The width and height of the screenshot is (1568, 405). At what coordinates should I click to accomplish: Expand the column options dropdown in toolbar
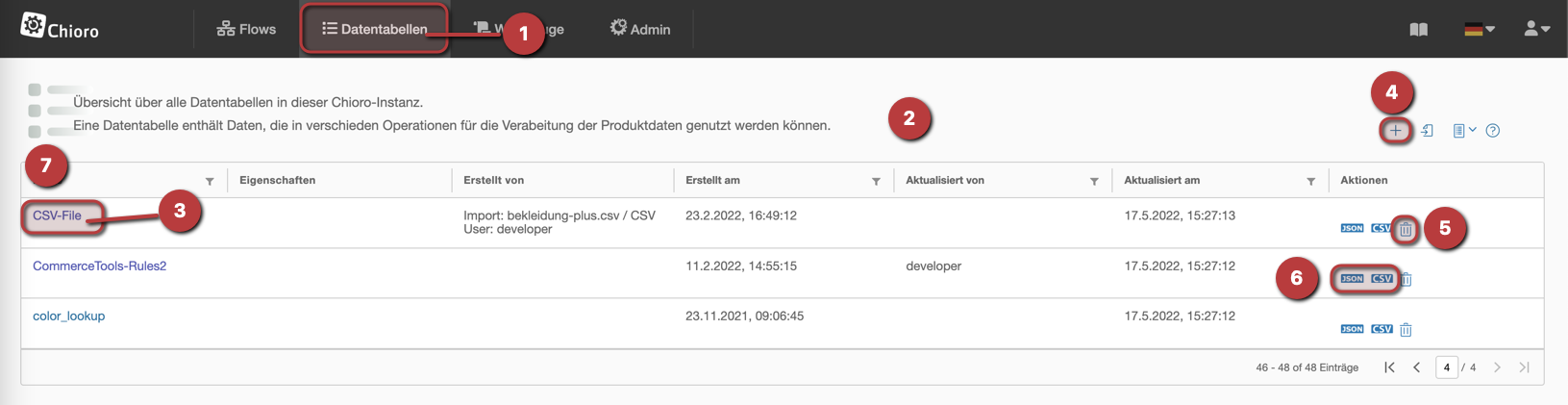click(1464, 131)
